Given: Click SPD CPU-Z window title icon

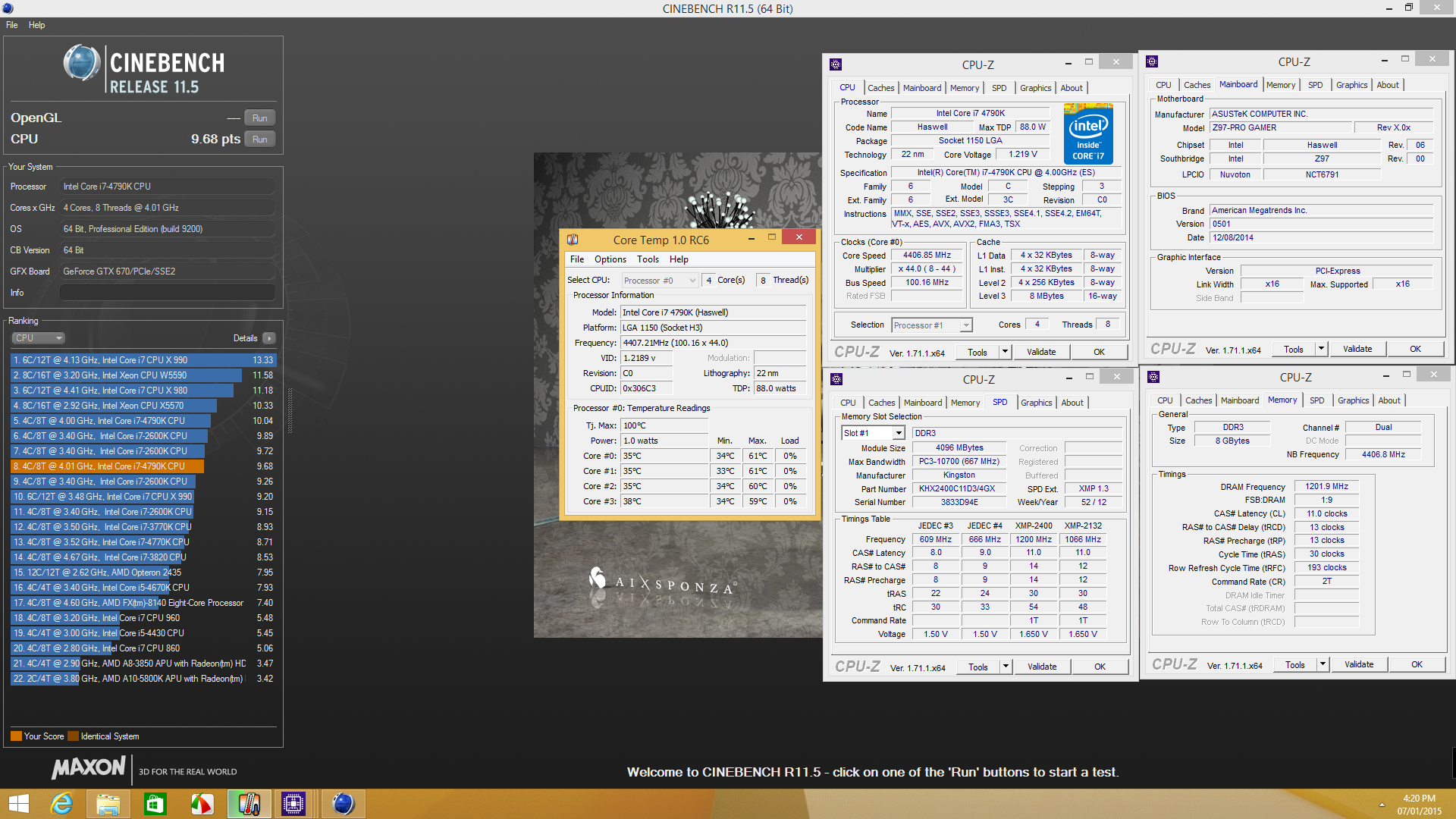Looking at the screenshot, I should point(836,379).
